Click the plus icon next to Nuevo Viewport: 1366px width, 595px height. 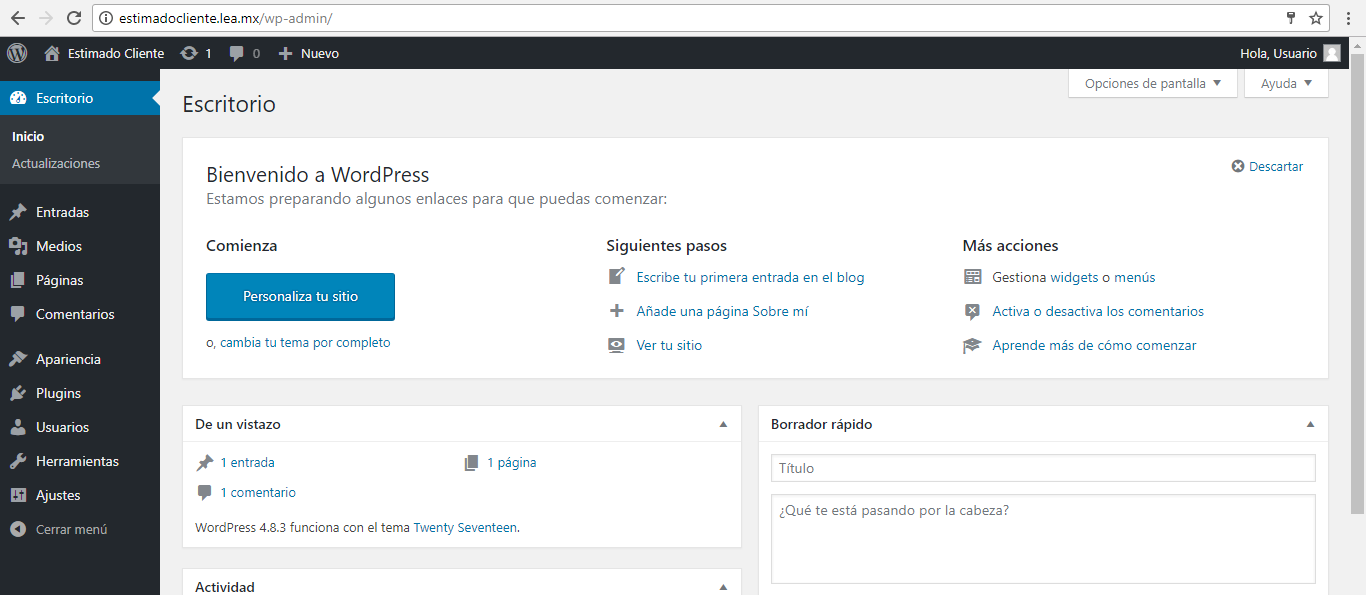[285, 54]
